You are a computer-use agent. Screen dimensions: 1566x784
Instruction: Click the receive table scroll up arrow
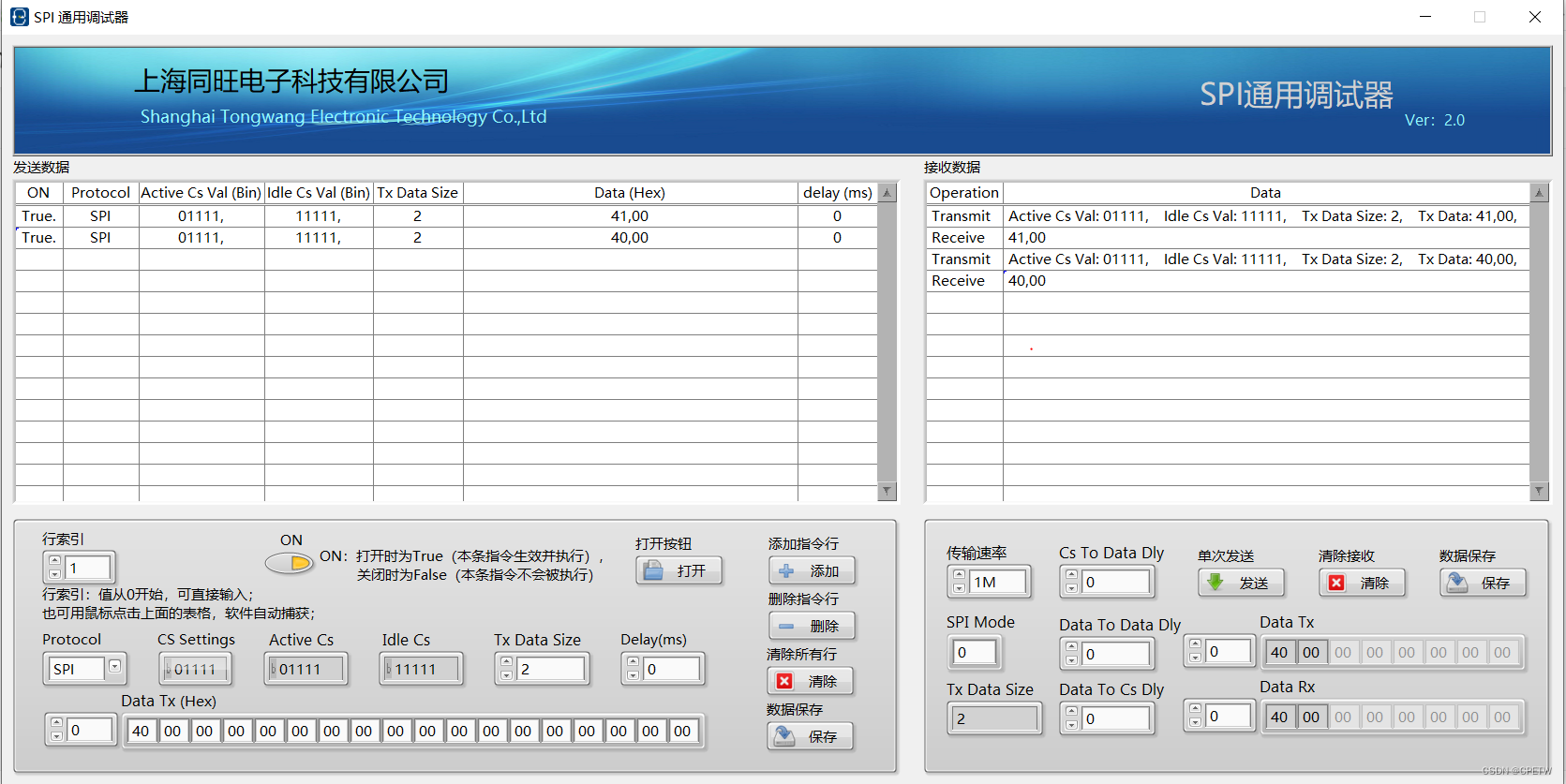point(1539,193)
